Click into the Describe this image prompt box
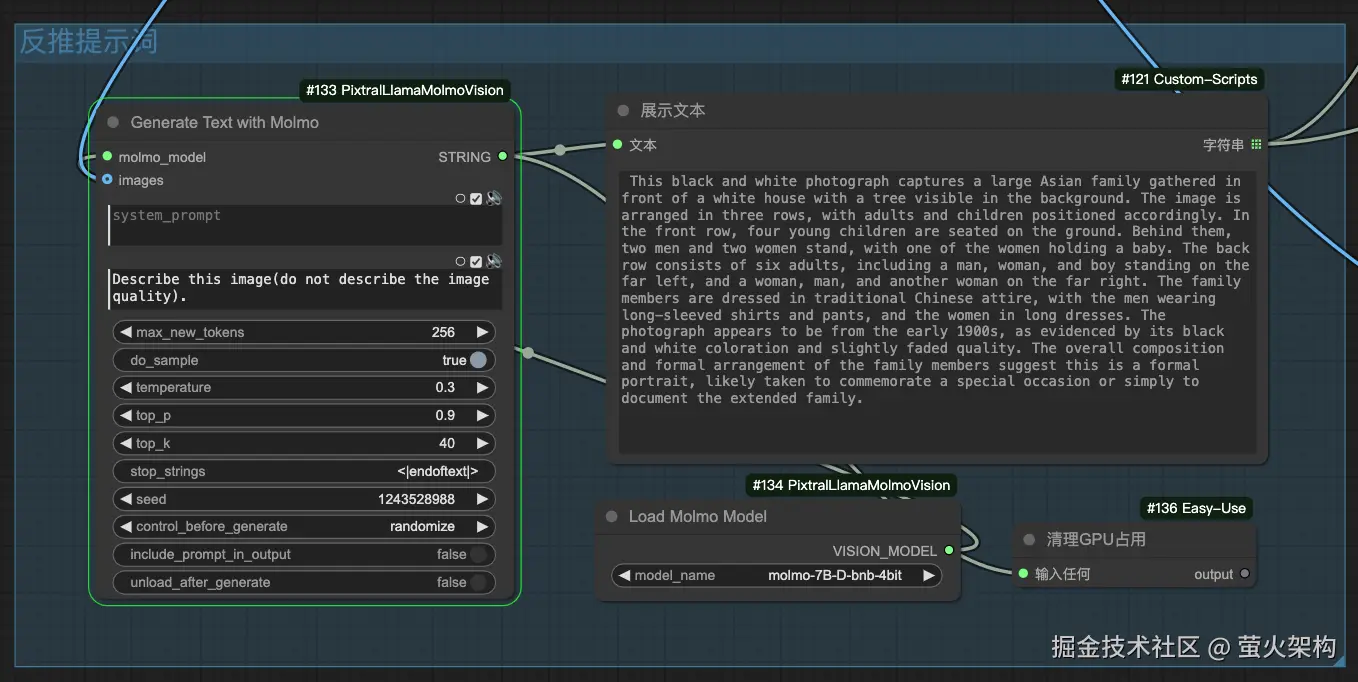The width and height of the screenshot is (1358, 682). click(x=305, y=288)
